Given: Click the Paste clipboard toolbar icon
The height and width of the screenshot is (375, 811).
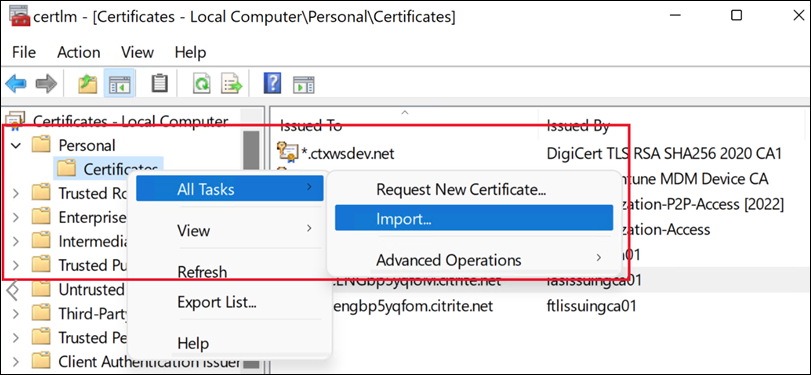Looking at the screenshot, I should tap(160, 83).
